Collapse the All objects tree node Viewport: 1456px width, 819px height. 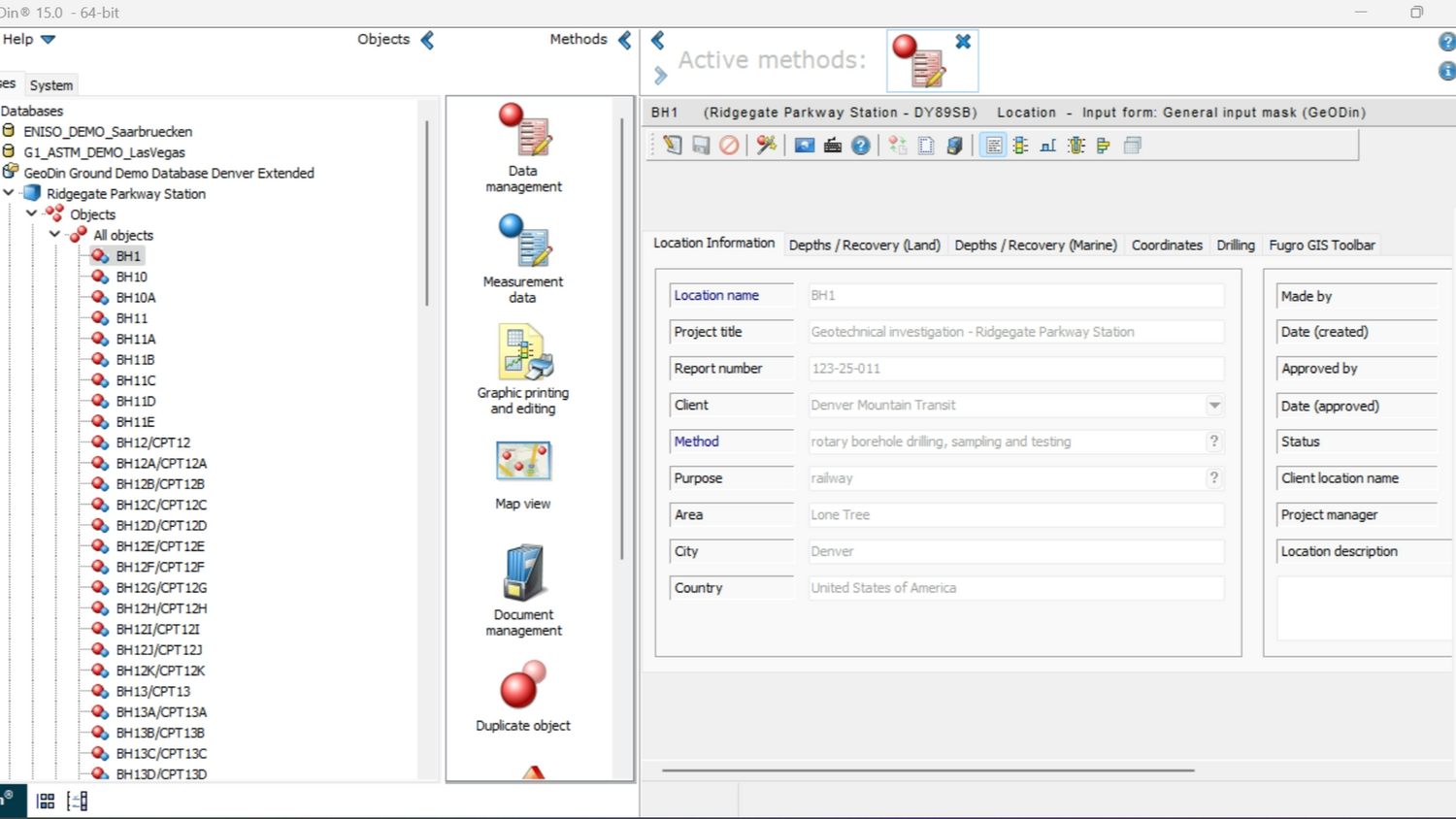pyautogui.click(x=55, y=235)
